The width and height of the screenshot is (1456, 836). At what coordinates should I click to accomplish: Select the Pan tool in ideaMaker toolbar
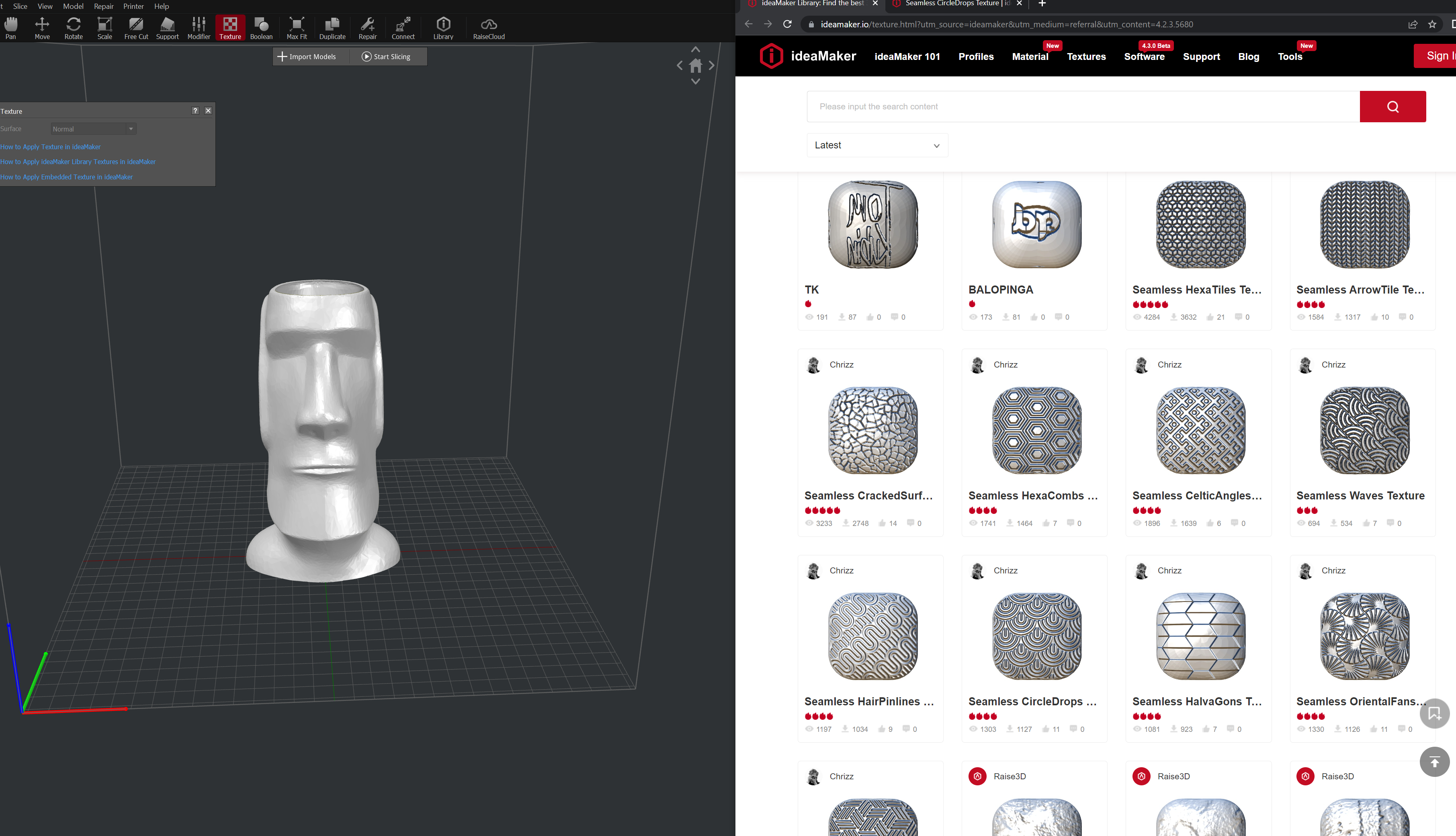click(11, 28)
